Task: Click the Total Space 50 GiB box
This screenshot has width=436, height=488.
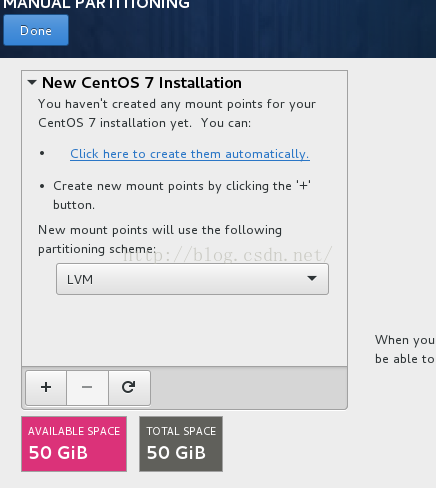Action: point(181,444)
